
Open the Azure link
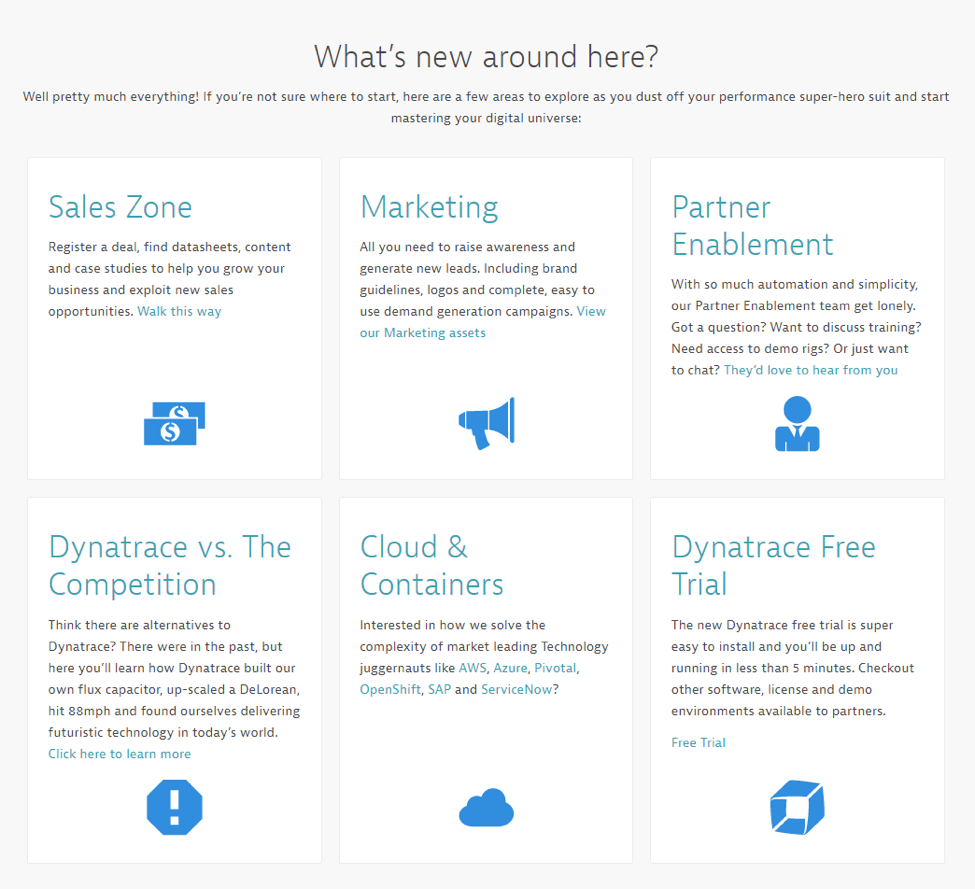coord(511,668)
